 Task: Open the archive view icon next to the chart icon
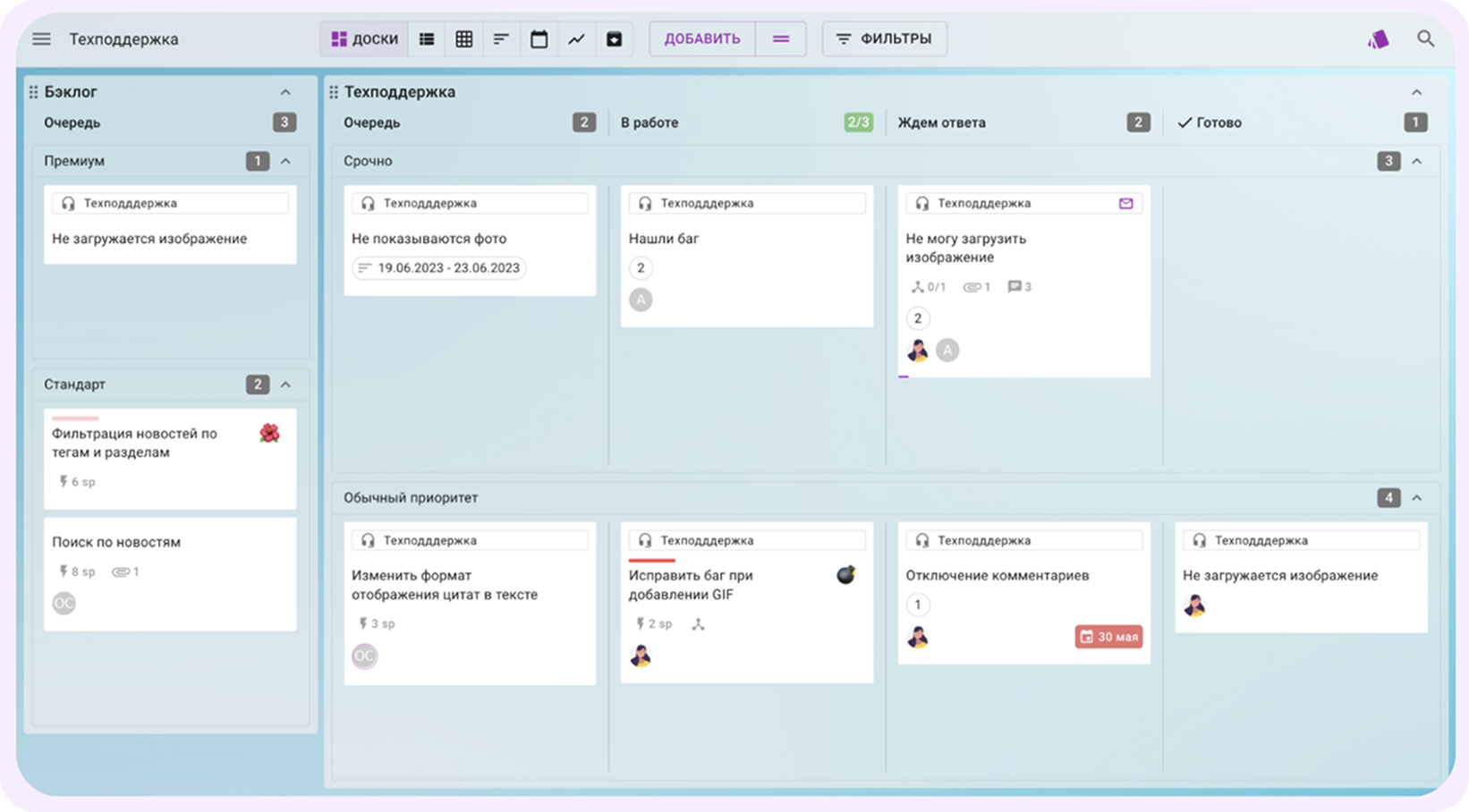(615, 38)
